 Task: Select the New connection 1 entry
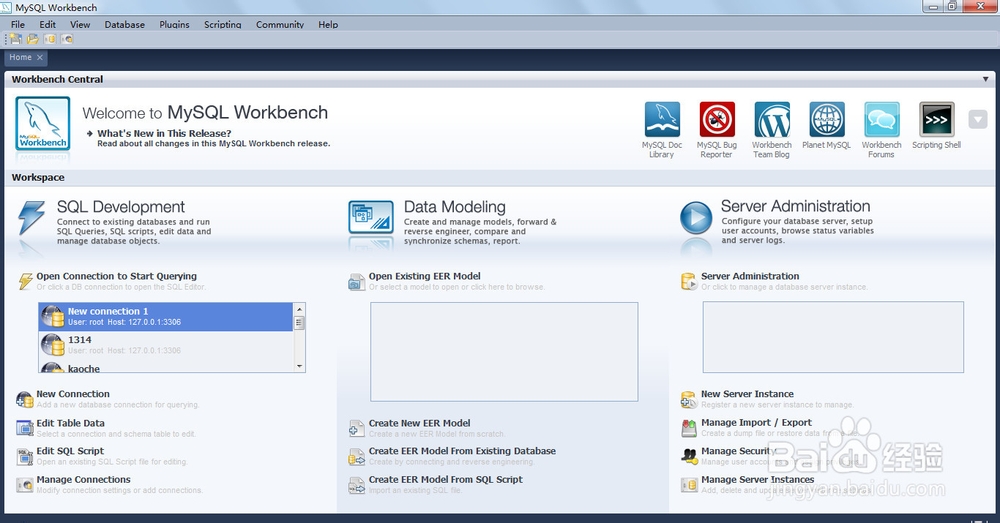[166, 317]
